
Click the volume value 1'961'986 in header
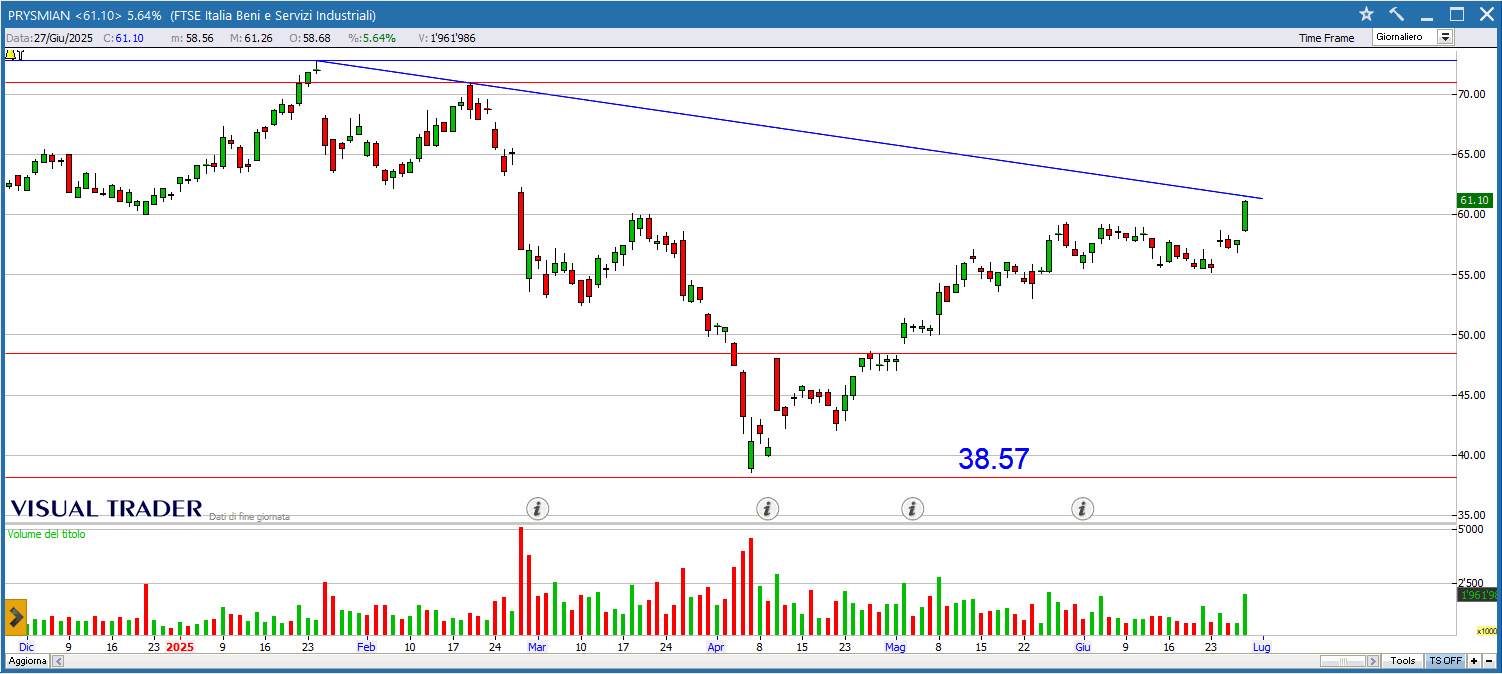click(x=454, y=38)
